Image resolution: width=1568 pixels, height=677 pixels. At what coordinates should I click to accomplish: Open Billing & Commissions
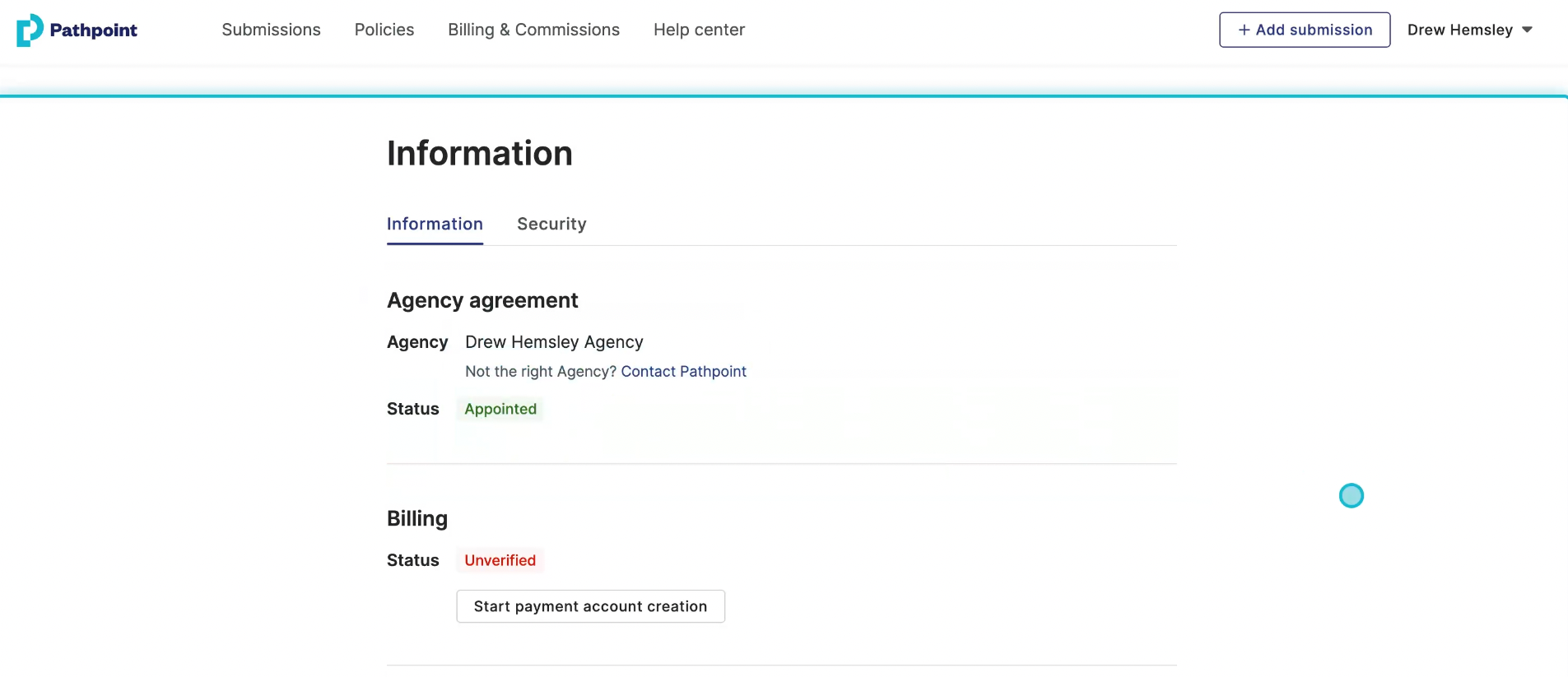533,30
